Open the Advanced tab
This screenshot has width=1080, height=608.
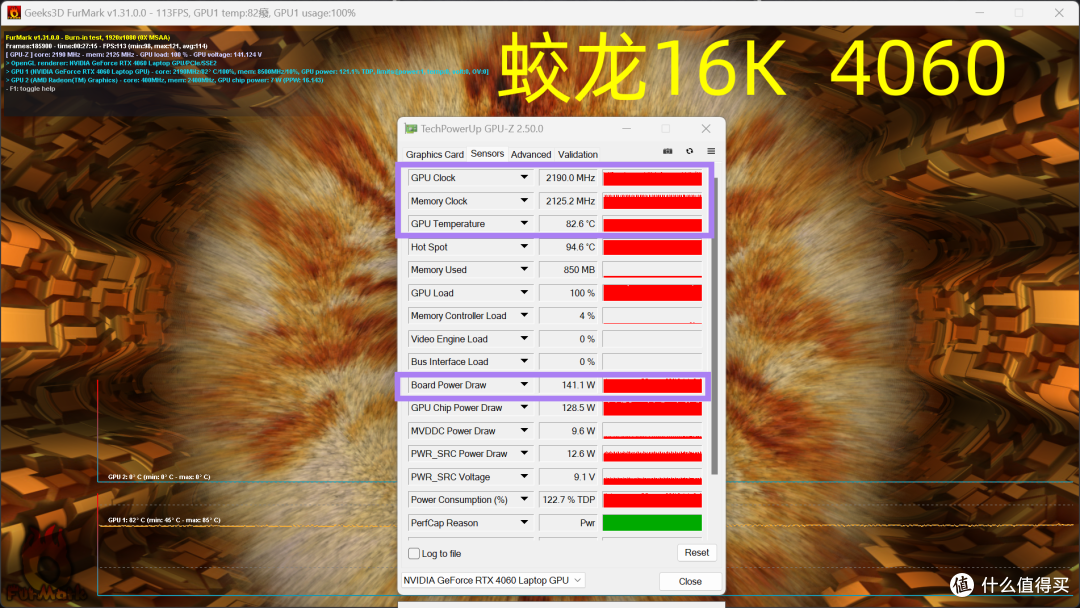pos(531,154)
